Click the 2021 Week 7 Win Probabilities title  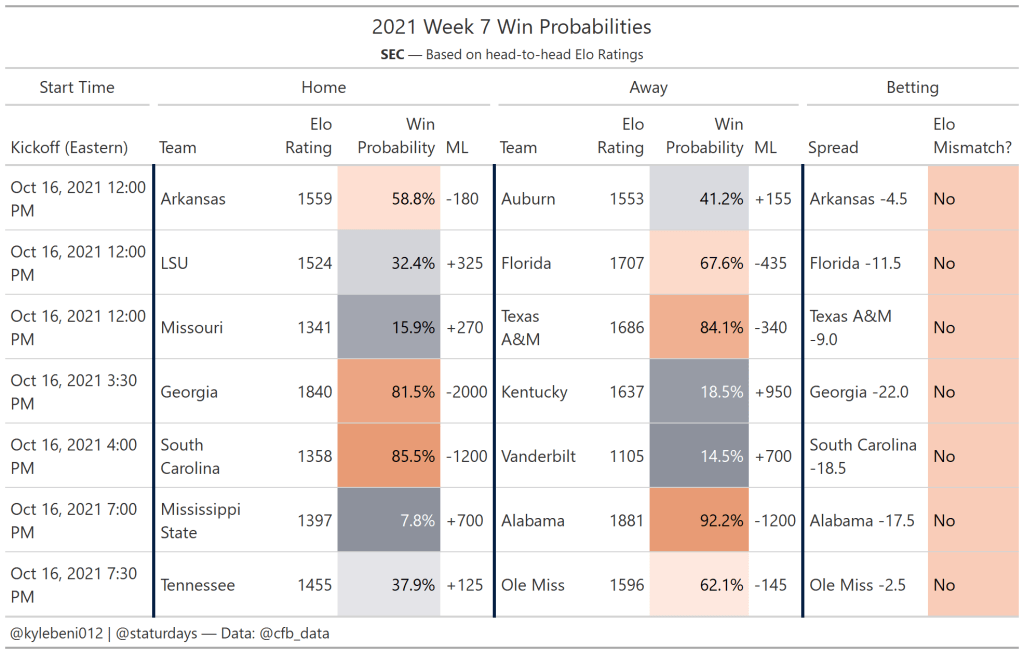(x=511, y=27)
